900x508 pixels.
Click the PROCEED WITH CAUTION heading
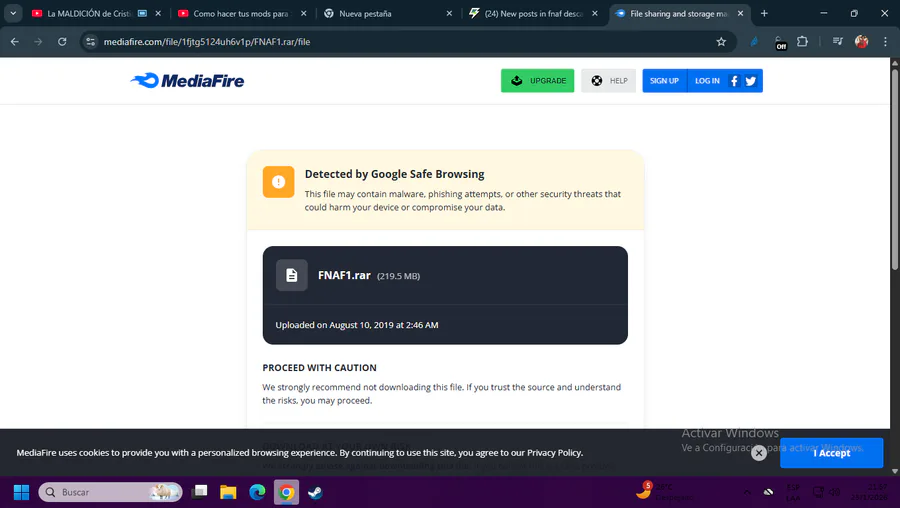(320, 367)
